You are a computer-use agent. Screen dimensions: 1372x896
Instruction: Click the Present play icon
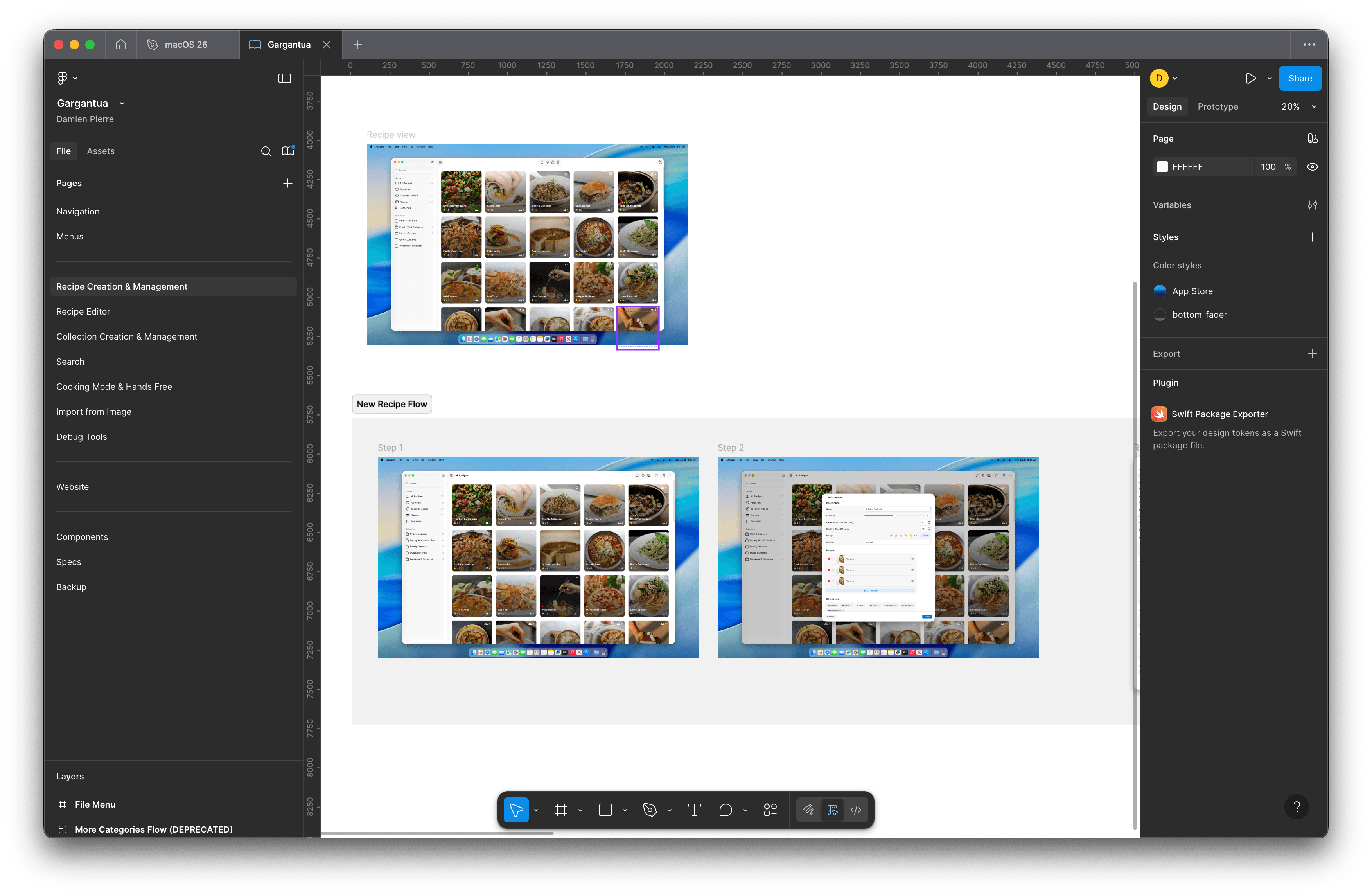[1250, 78]
